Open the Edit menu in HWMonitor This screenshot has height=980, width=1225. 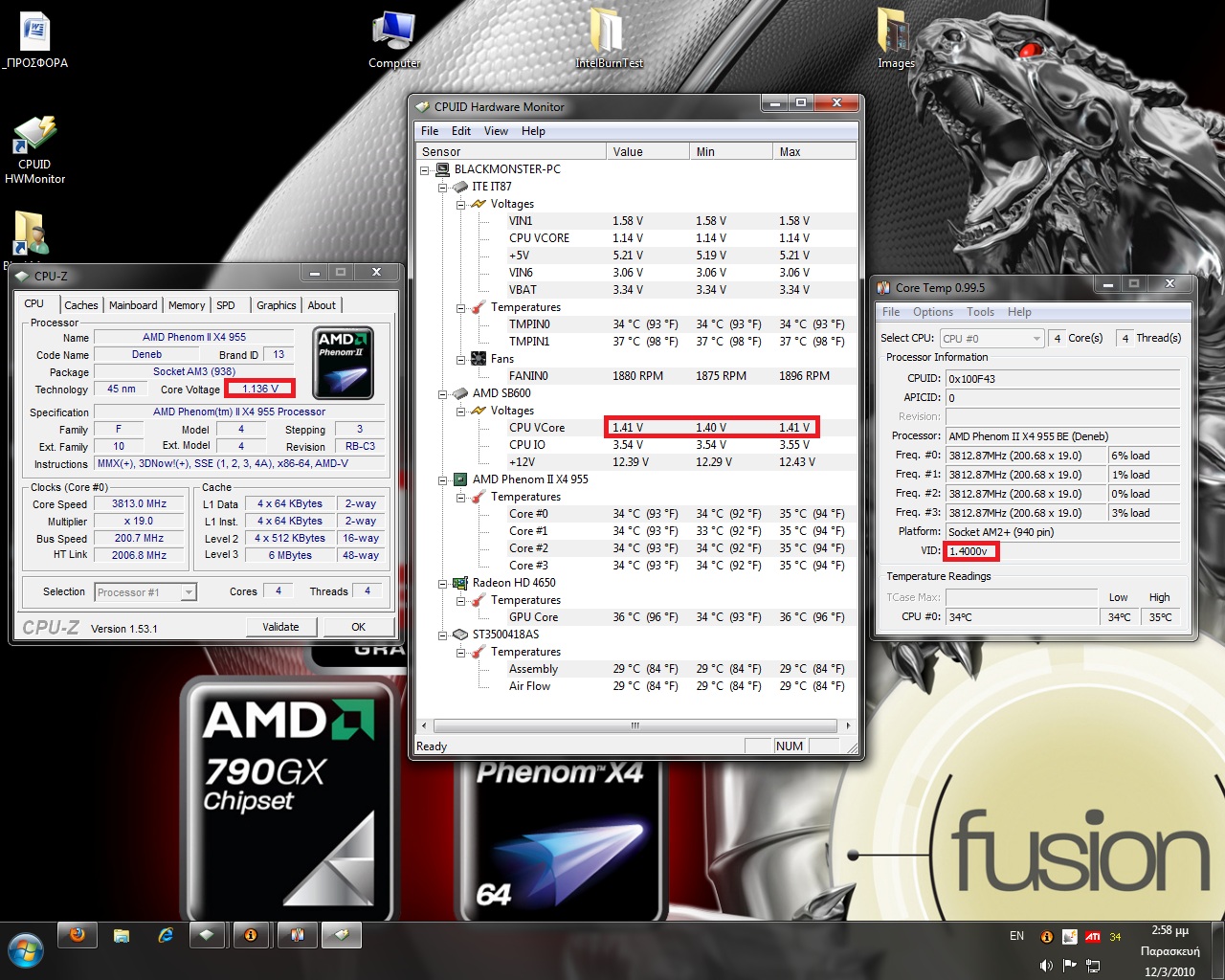[x=461, y=131]
